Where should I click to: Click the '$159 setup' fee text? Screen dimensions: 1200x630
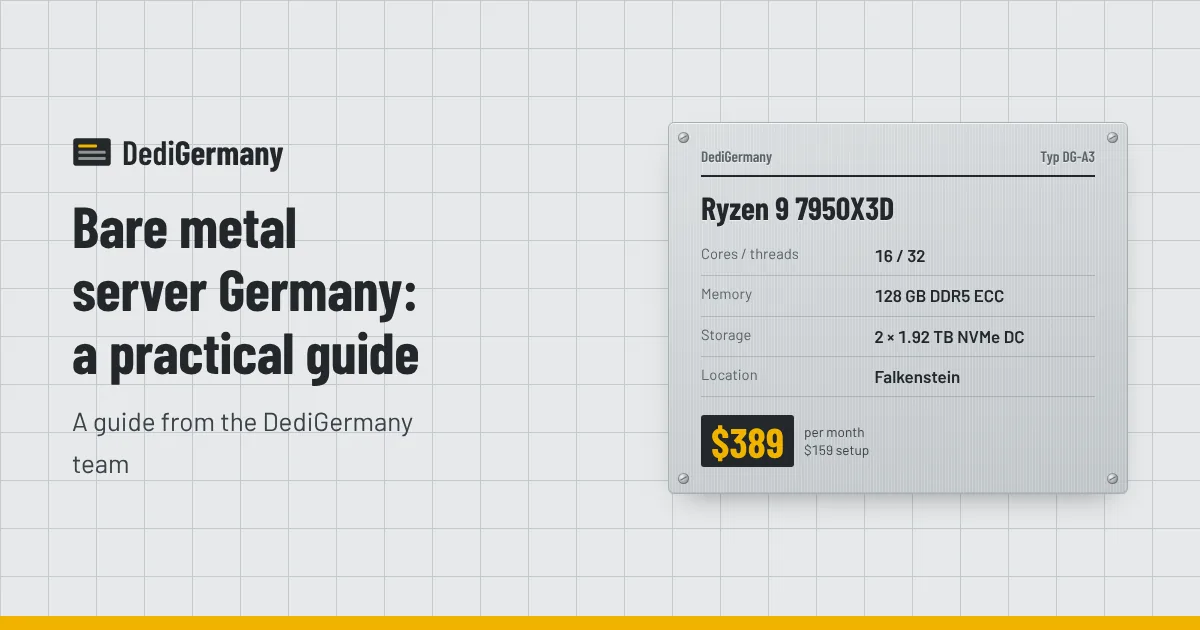tap(836, 450)
